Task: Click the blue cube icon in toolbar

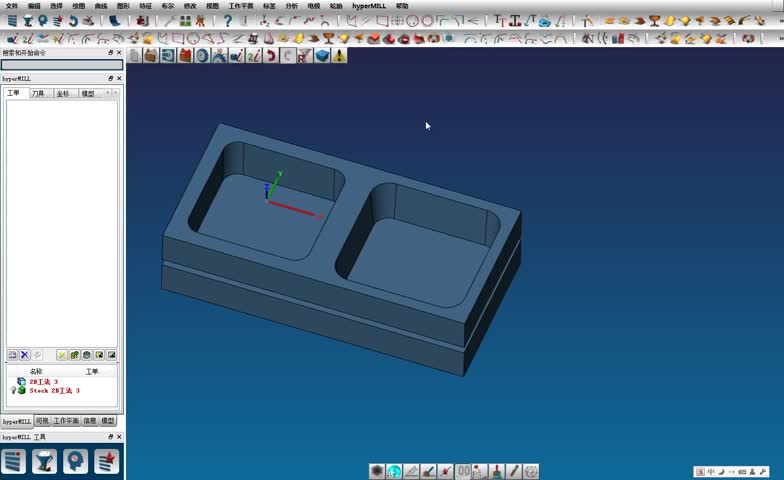Action: click(x=322, y=56)
